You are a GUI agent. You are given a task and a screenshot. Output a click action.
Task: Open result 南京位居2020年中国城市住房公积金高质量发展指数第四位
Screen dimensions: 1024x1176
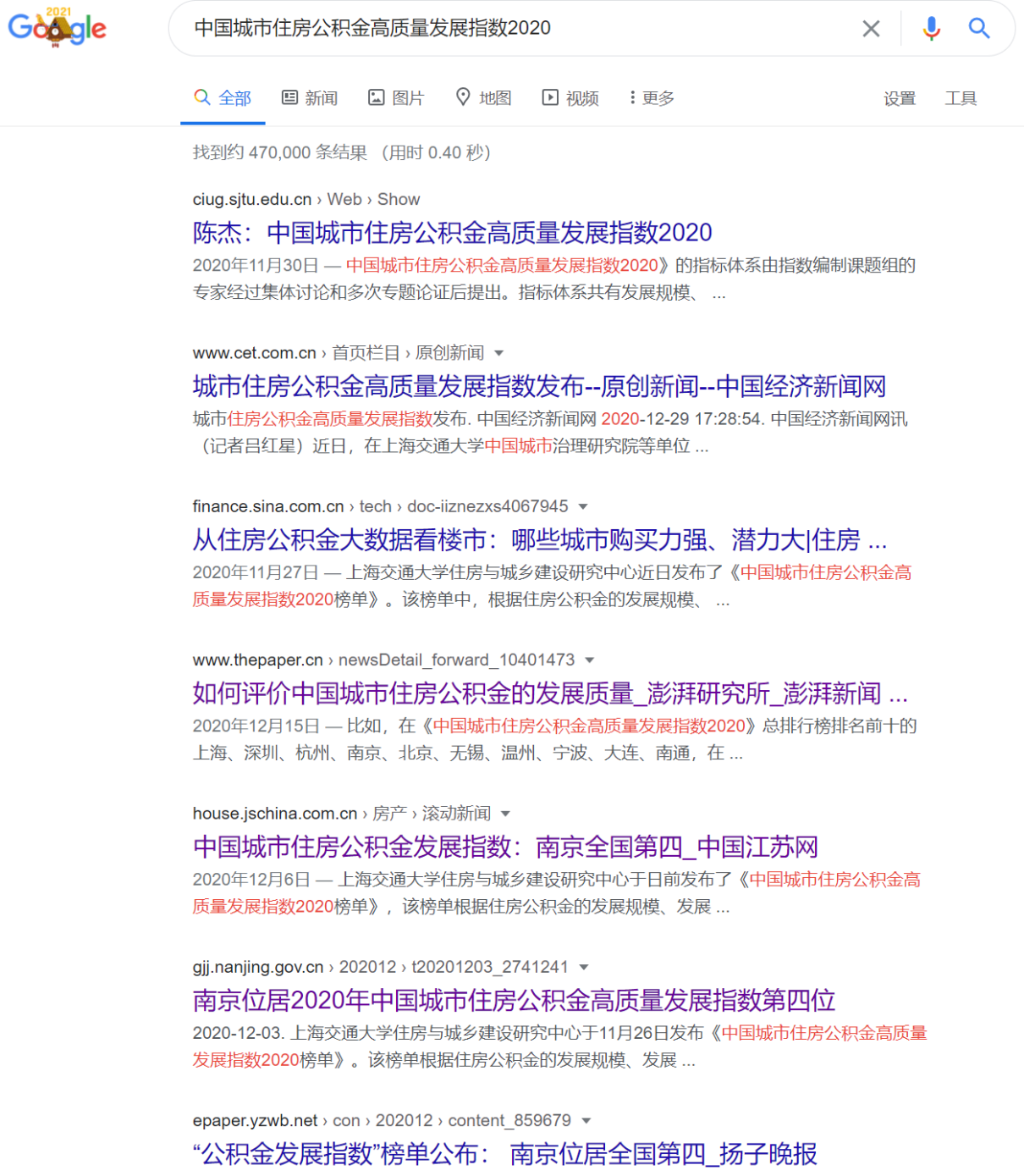(x=514, y=1000)
